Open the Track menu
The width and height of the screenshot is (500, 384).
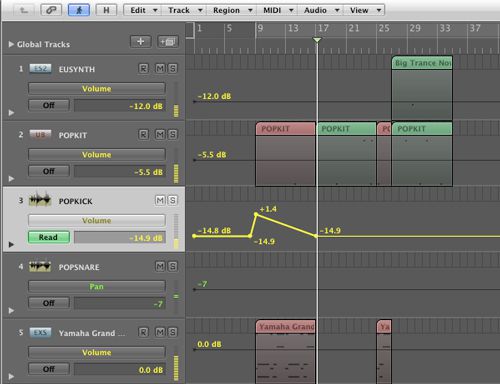[184, 10]
